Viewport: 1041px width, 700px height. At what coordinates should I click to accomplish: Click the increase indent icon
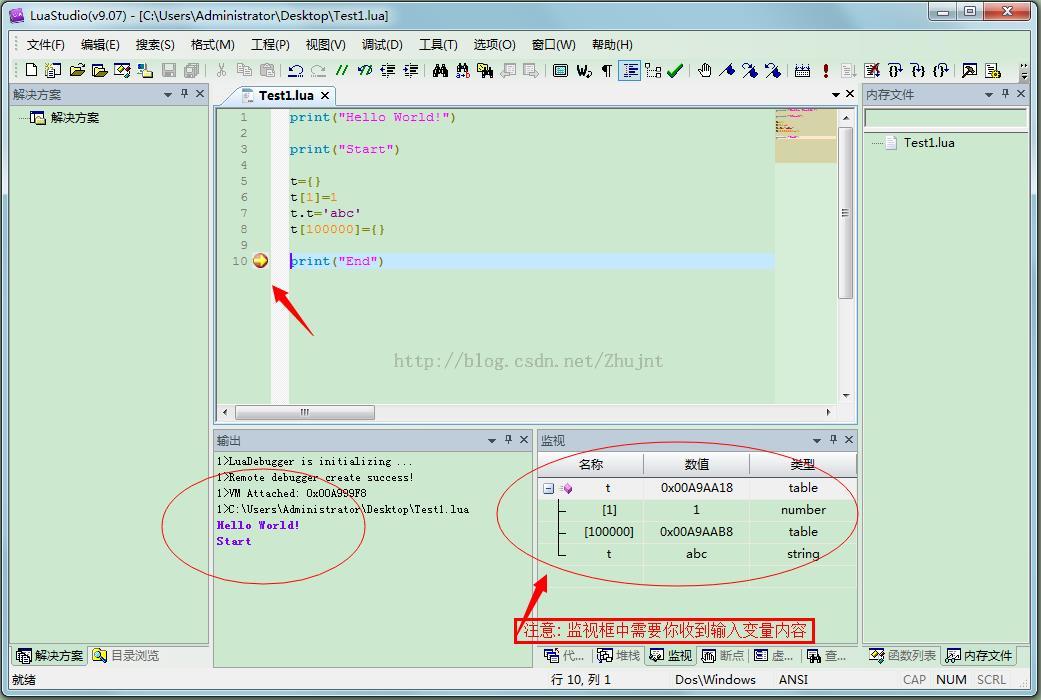(410, 70)
